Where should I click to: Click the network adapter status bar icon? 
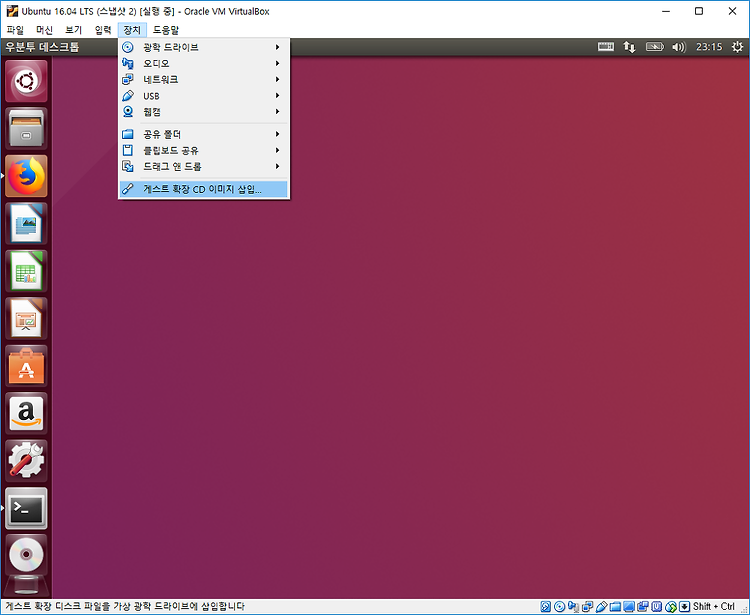click(587, 606)
